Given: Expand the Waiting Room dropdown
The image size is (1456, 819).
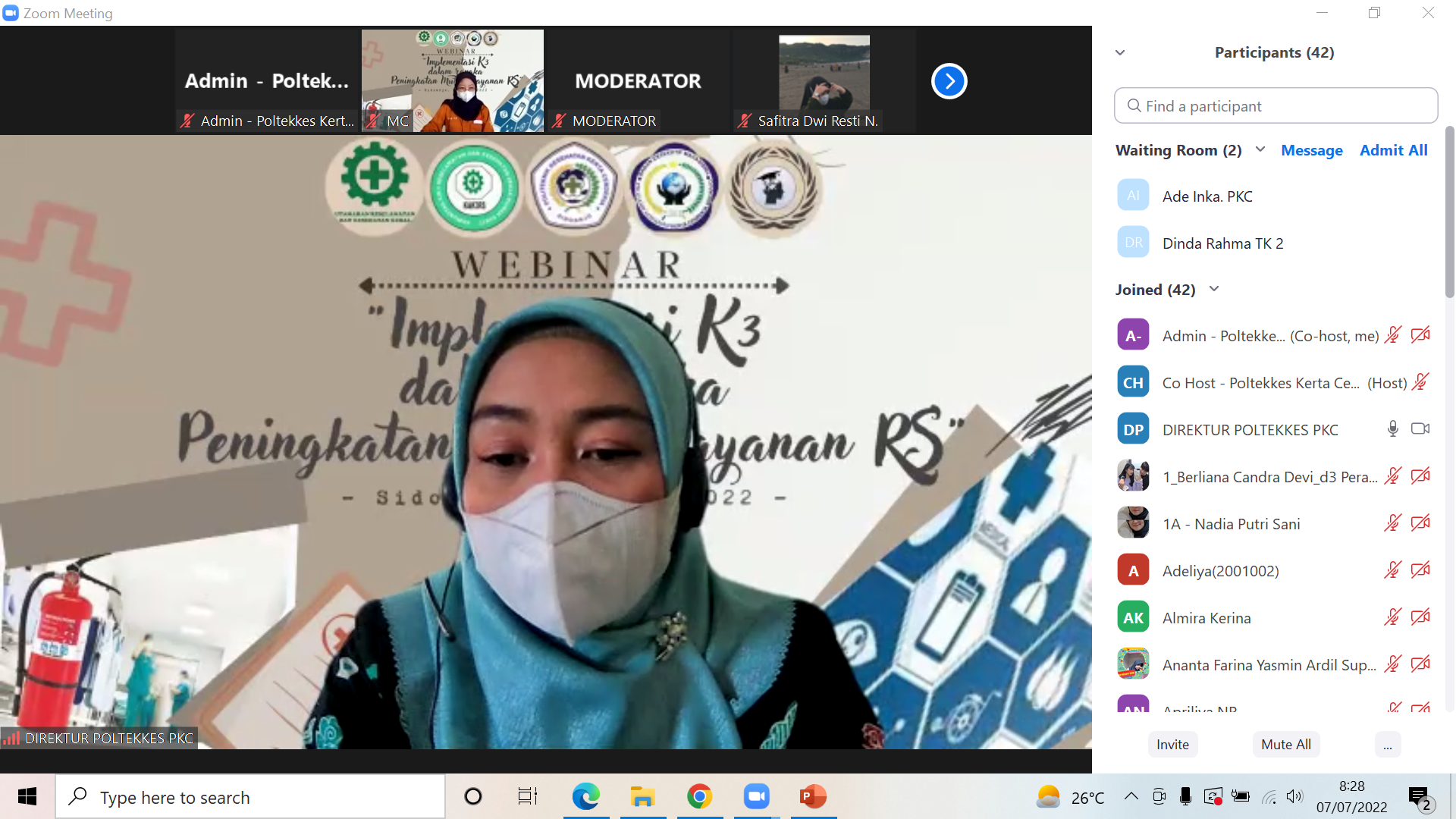Looking at the screenshot, I should point(1260,149).
